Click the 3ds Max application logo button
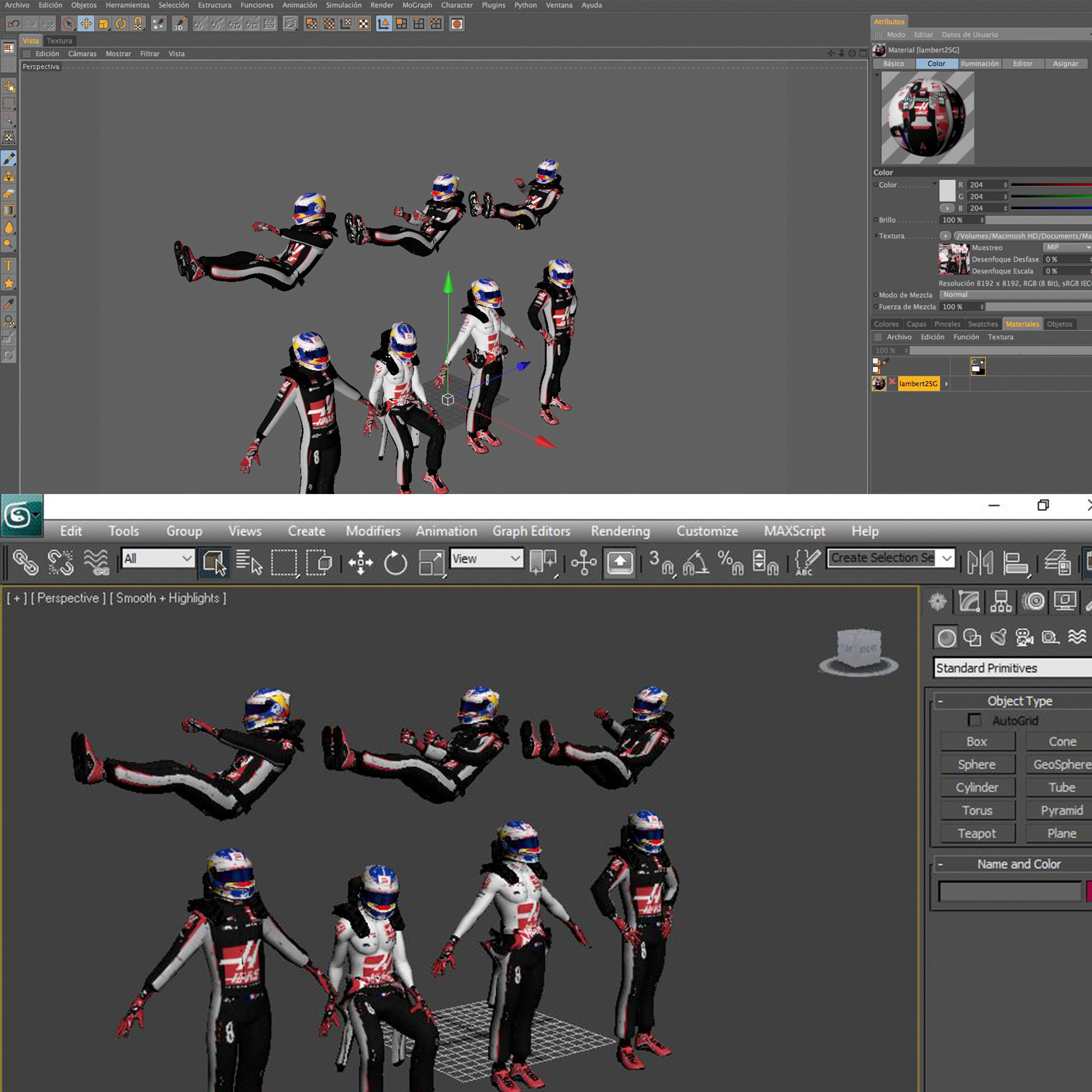The image size is (1092, 1092). 21,515
